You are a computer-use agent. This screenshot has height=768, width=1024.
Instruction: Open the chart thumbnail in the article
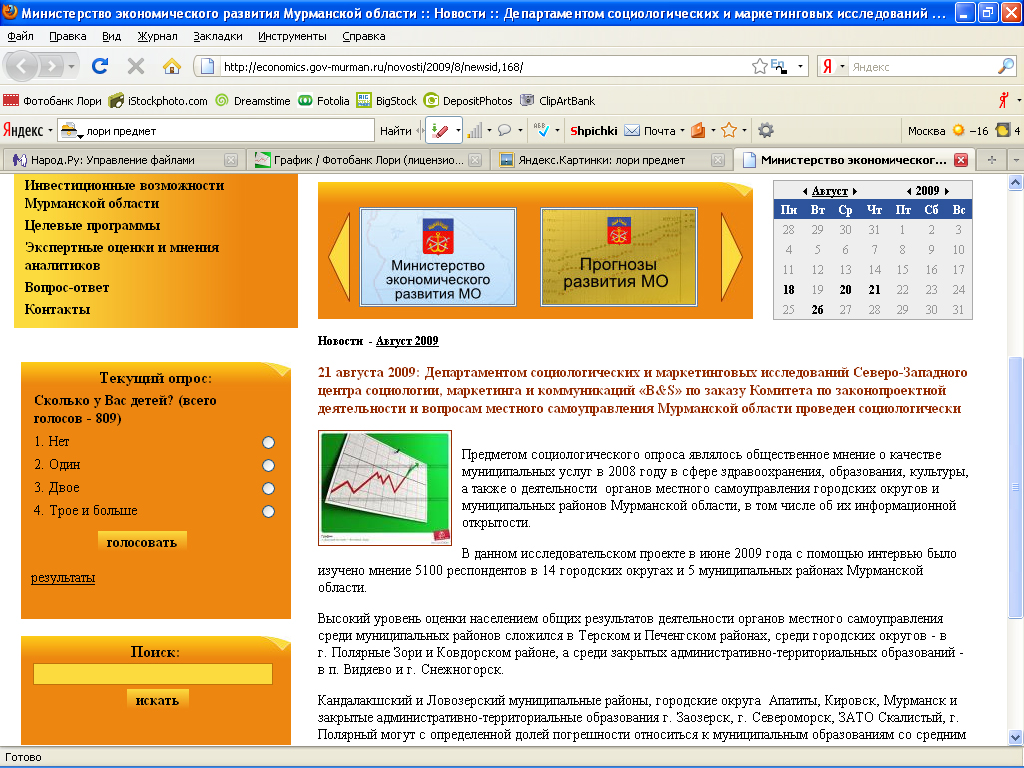click(385, 488)
